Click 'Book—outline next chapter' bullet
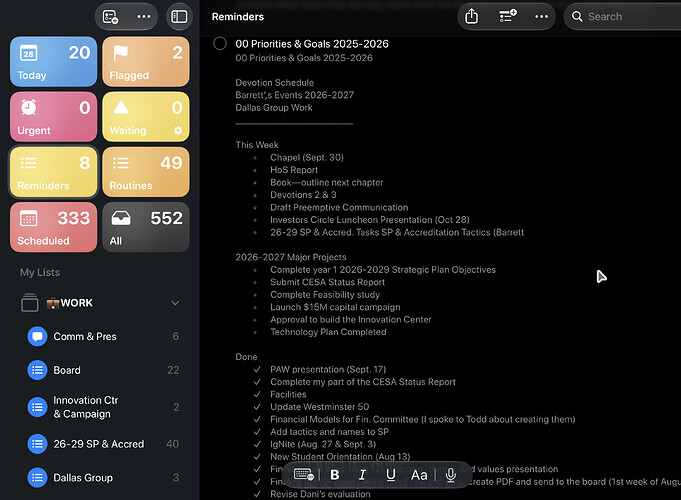 (327, 182)
